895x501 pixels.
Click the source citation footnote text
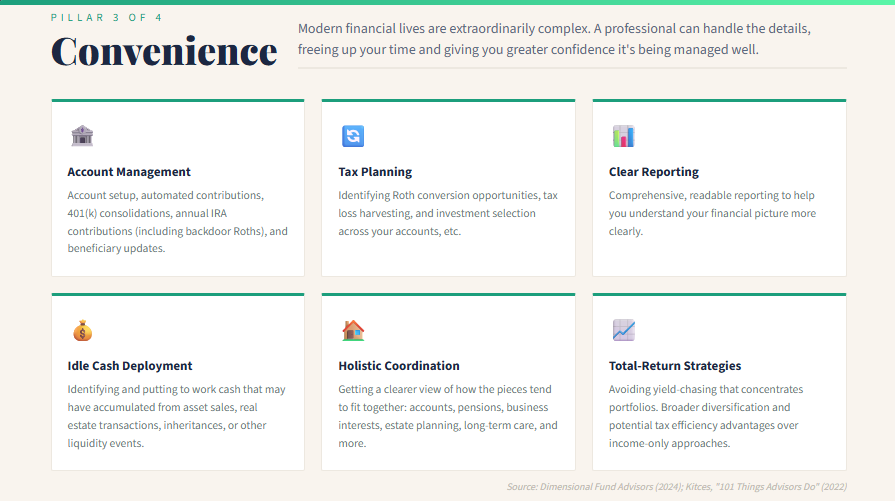[x=676, y=487]
